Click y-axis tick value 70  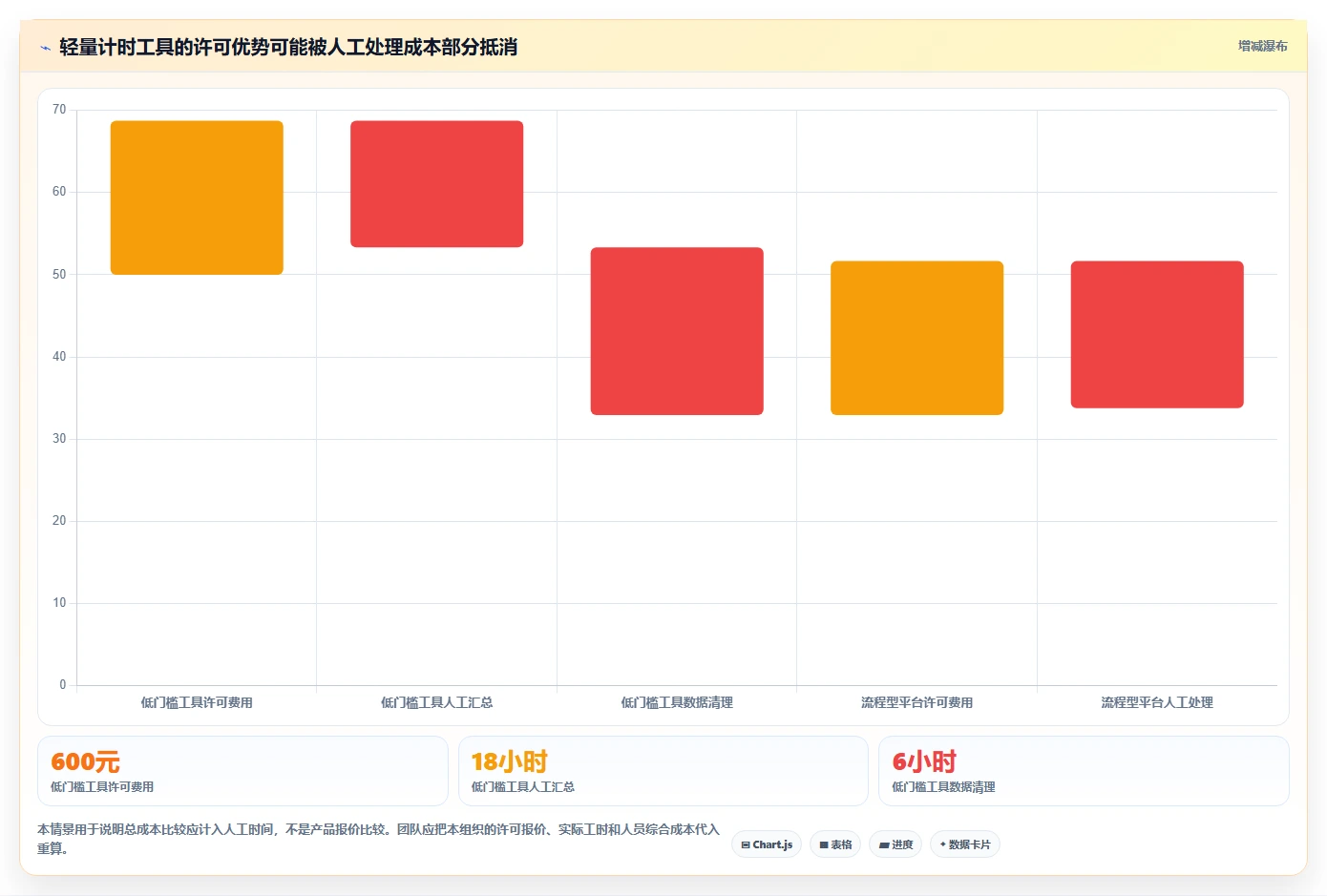pos(59,110)
